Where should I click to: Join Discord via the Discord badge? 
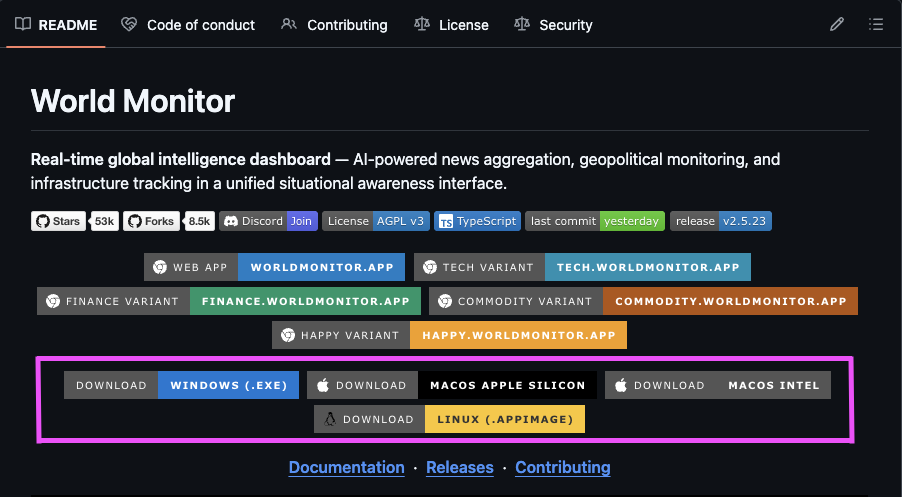268,221
